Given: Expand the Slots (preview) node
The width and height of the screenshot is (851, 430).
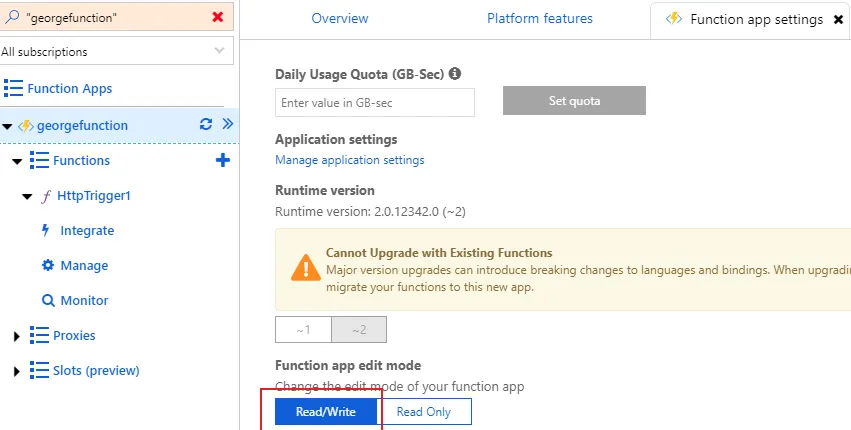Looking at the screenshot, I should point(17,371).
